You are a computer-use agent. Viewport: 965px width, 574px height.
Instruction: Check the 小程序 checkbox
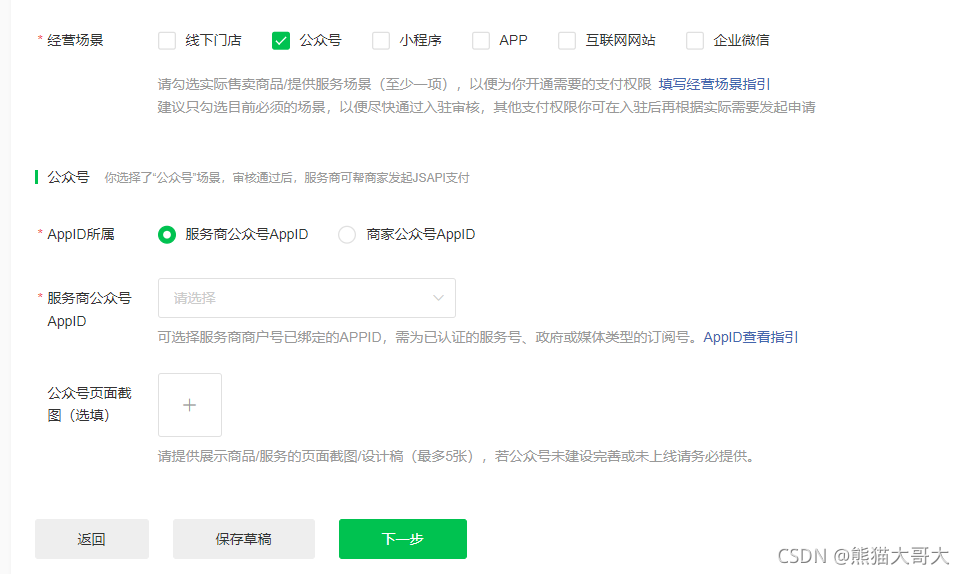[x=381, y=41]
